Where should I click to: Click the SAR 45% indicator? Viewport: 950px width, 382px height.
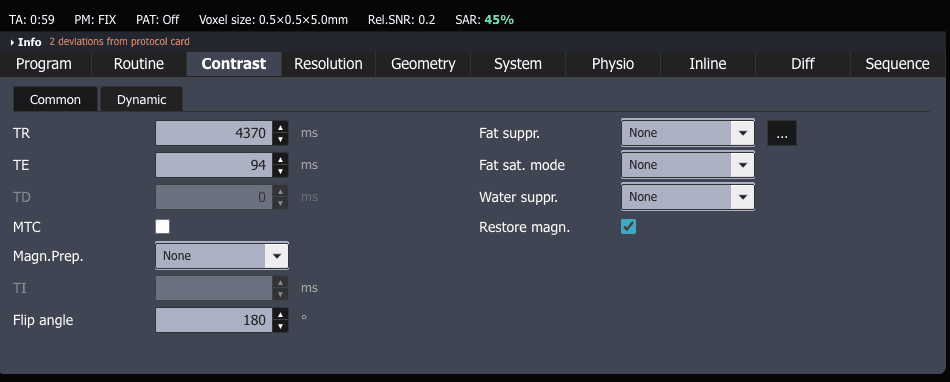(484, 20)
